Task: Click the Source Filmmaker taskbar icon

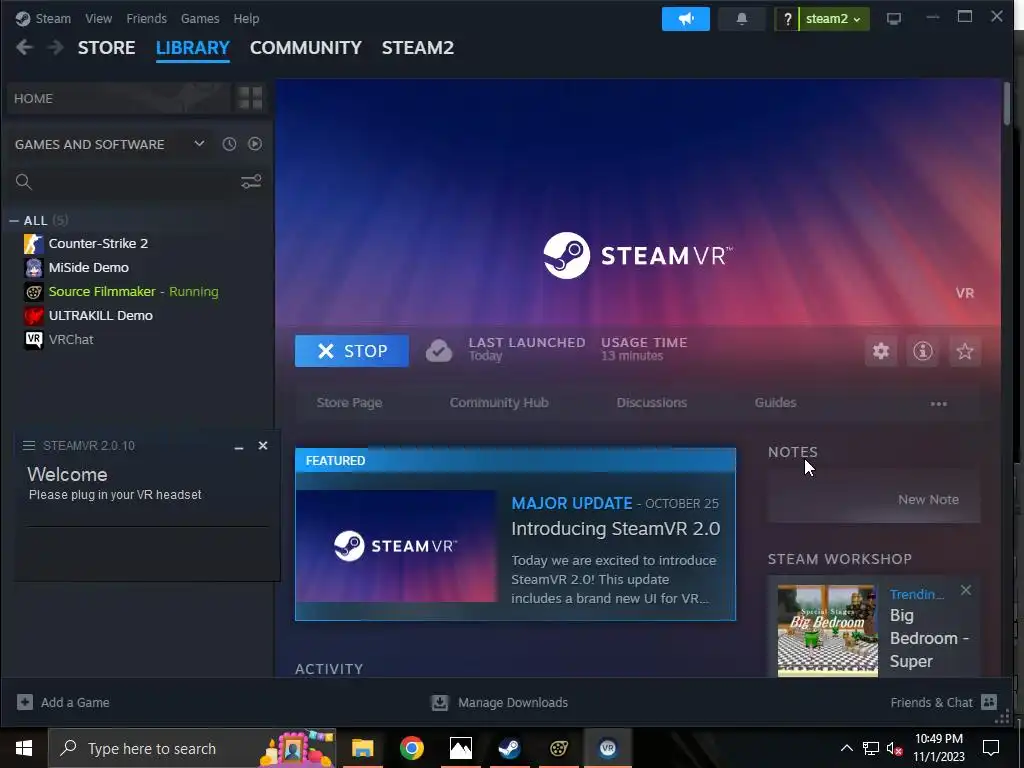Action: pyautogui.click(x=558, y=748)
